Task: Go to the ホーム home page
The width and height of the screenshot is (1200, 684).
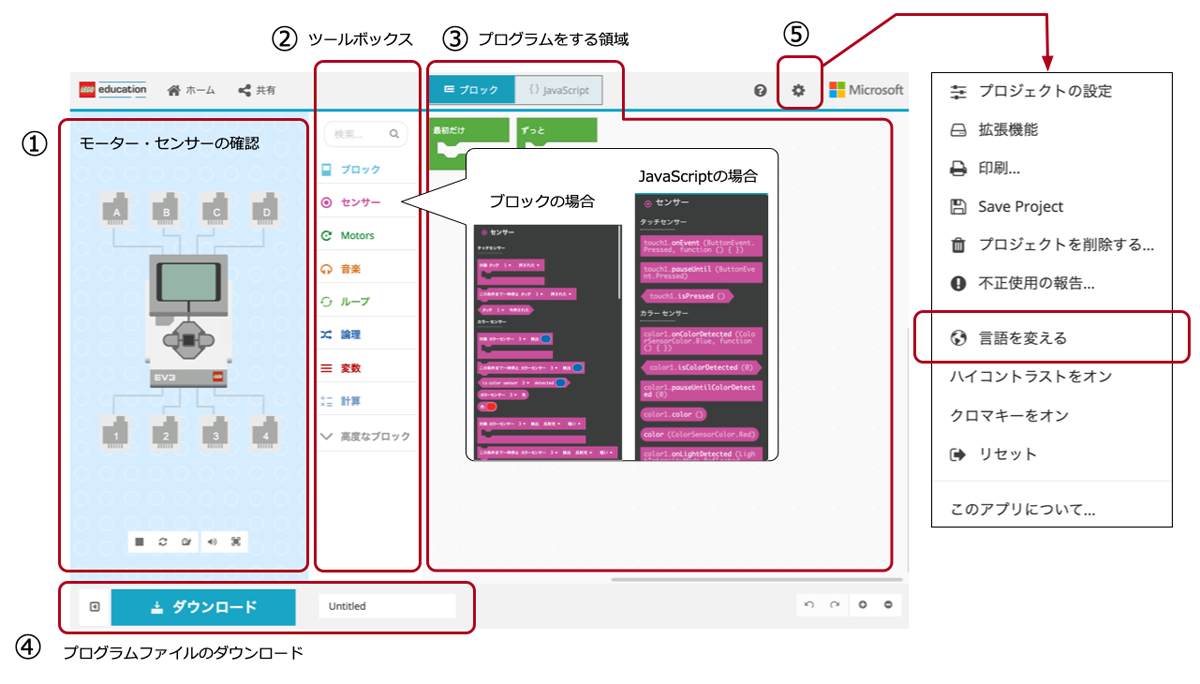Action: (191, 90)
